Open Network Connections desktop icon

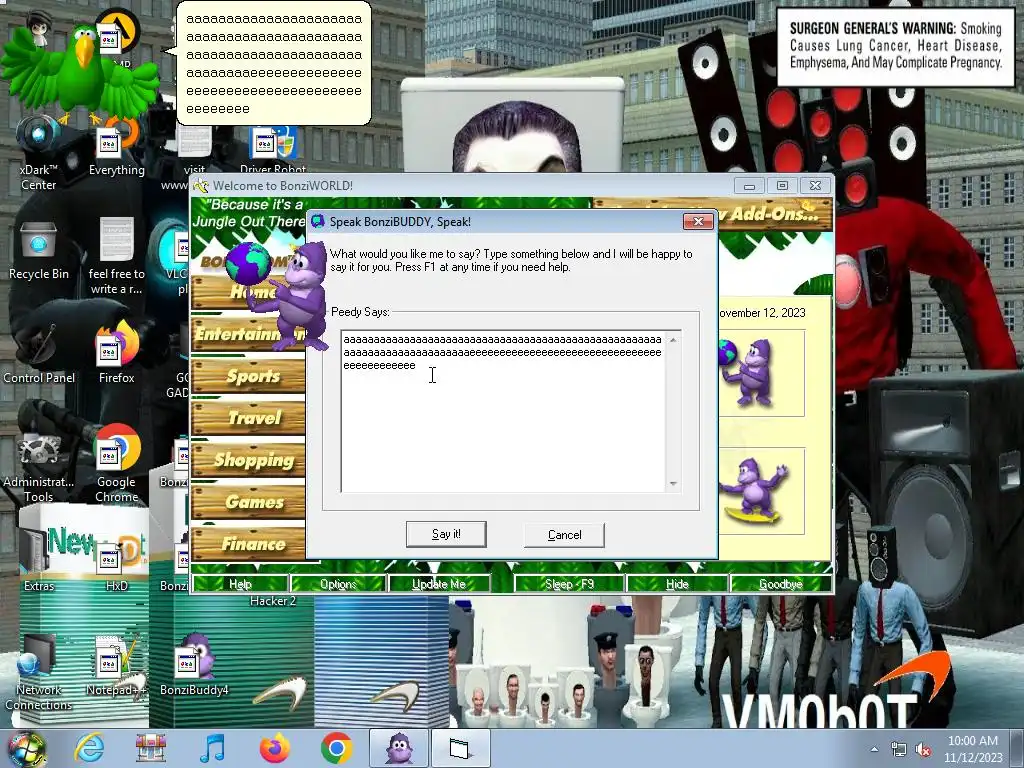pyautogui.click(x=39, y=673)
